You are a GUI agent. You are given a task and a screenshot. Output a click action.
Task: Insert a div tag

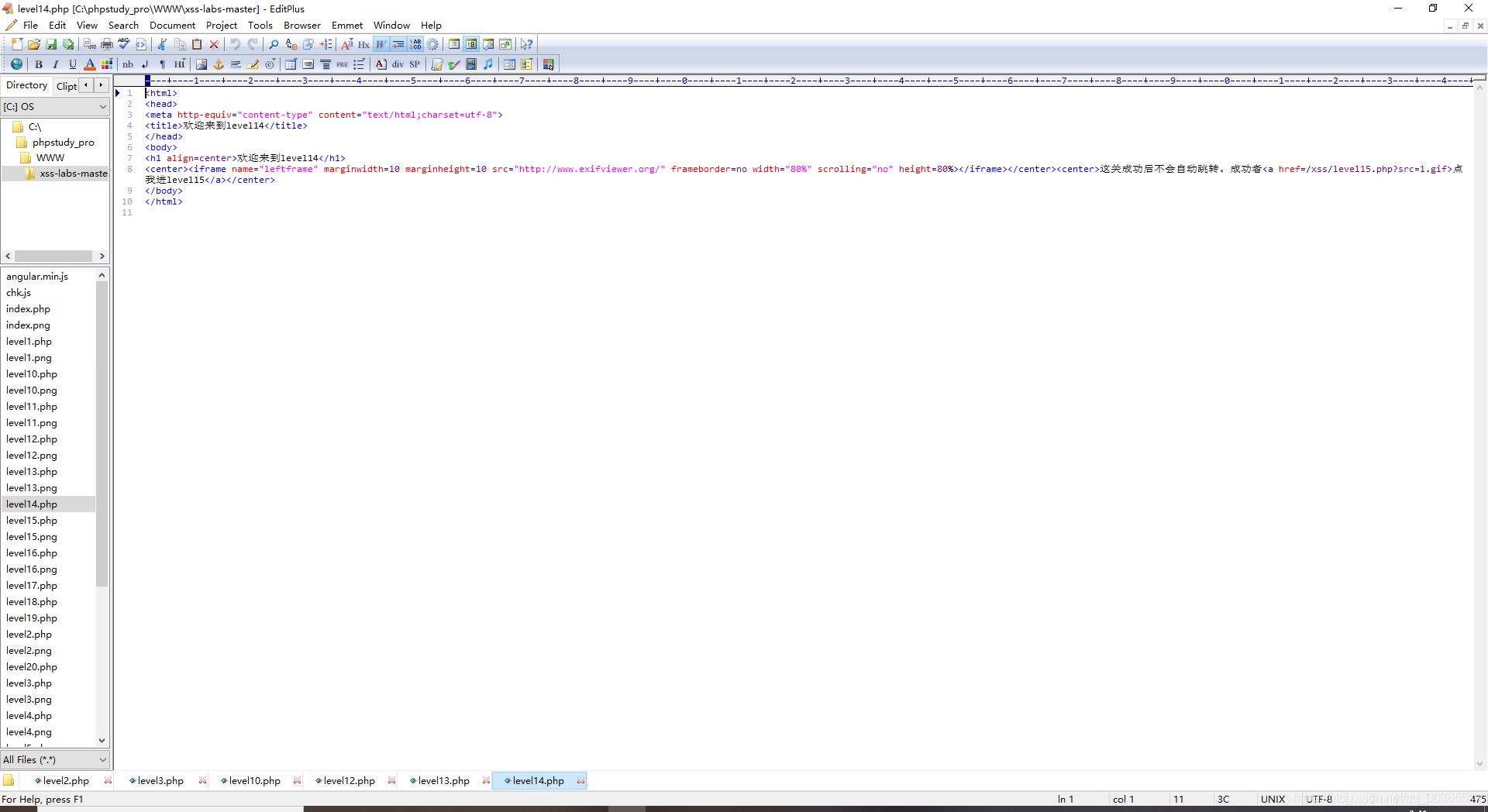tap(398, 64)
